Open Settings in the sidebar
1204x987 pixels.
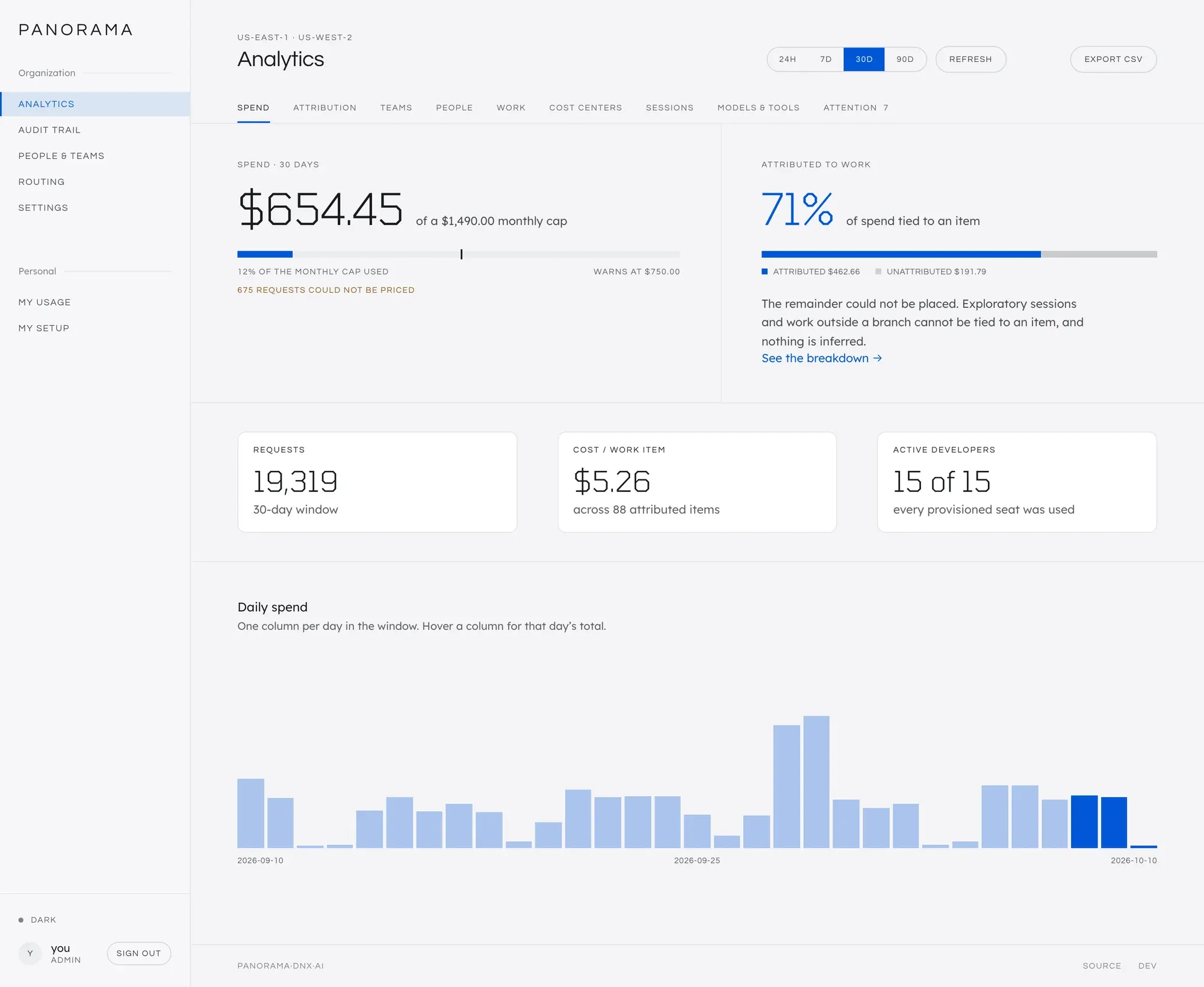pos(95,208)
